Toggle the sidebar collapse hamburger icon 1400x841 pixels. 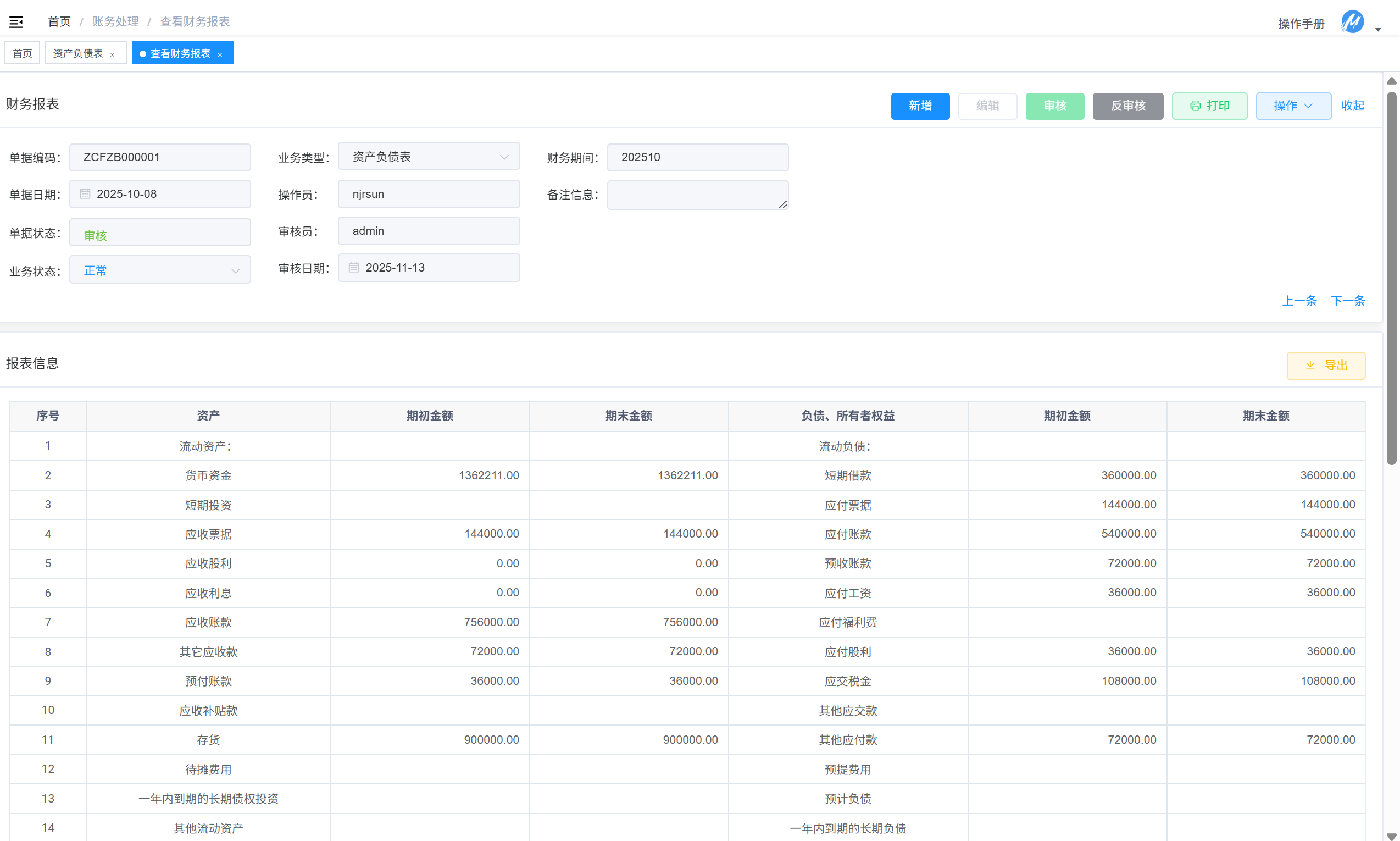click(16, 22)
